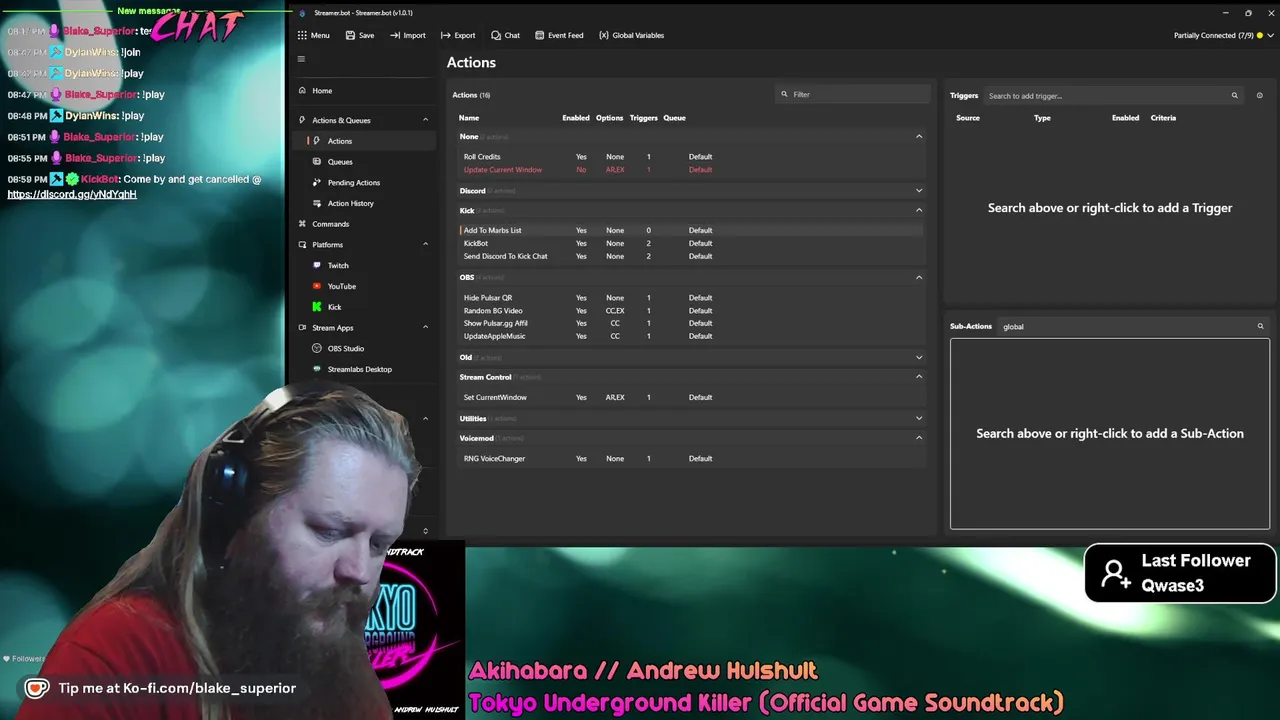Click the Search to add trigger field
The height and width of the screenshot is (720, 1280).
pos(1113,96)
